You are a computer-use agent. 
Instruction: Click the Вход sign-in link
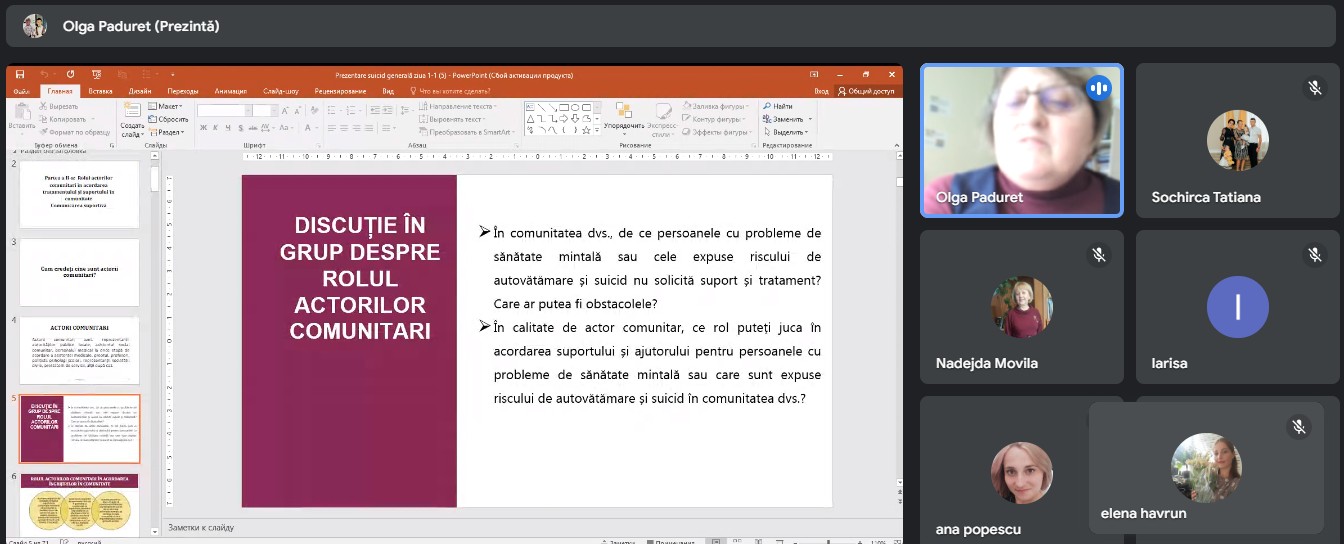click(x=821, y=91)
